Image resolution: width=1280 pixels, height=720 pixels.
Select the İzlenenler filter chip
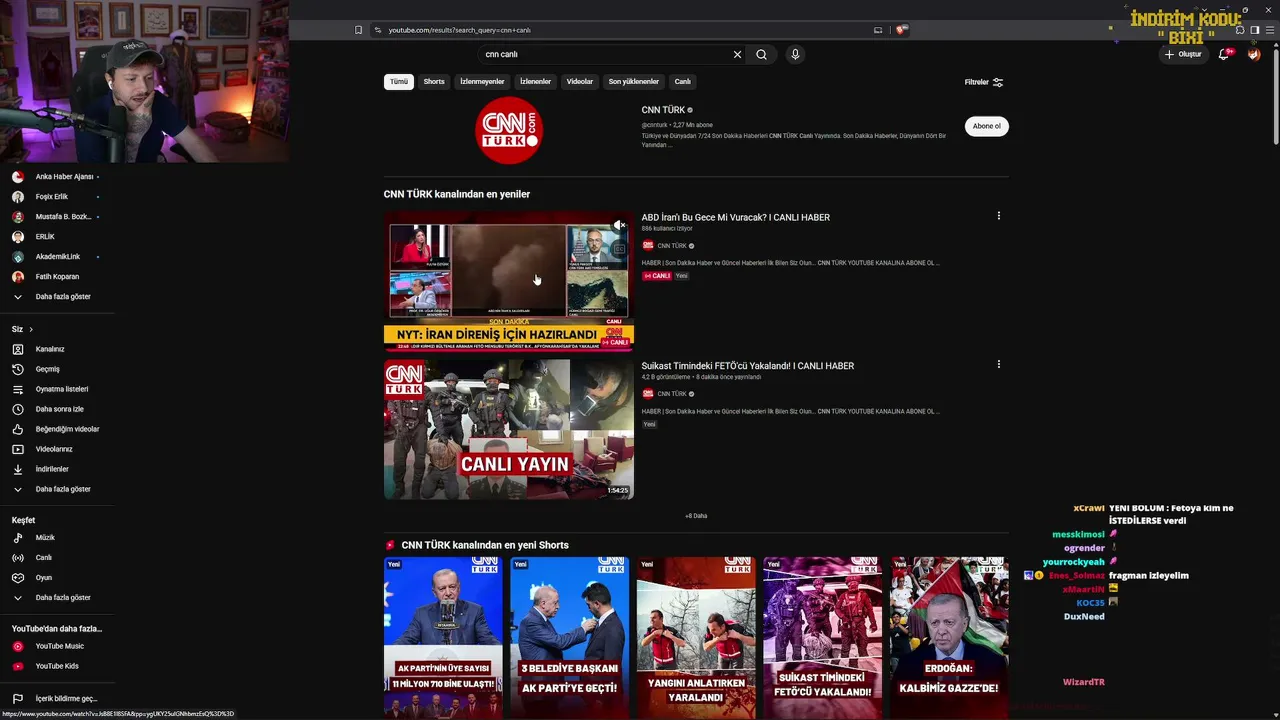pyautogui.click(x=535, y=82)
